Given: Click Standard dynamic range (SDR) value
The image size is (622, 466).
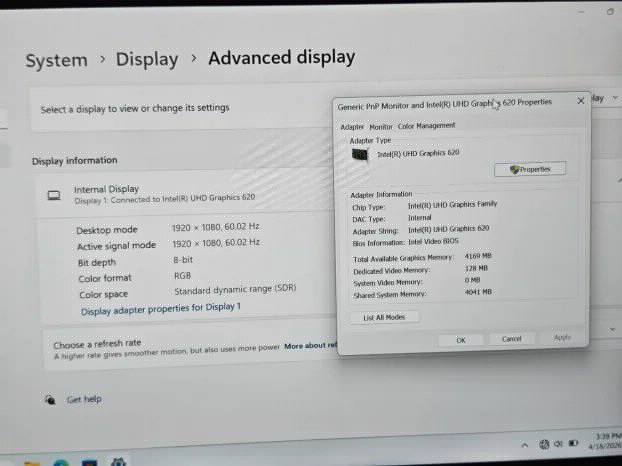Looking at the screenshot, I should 235,290.
